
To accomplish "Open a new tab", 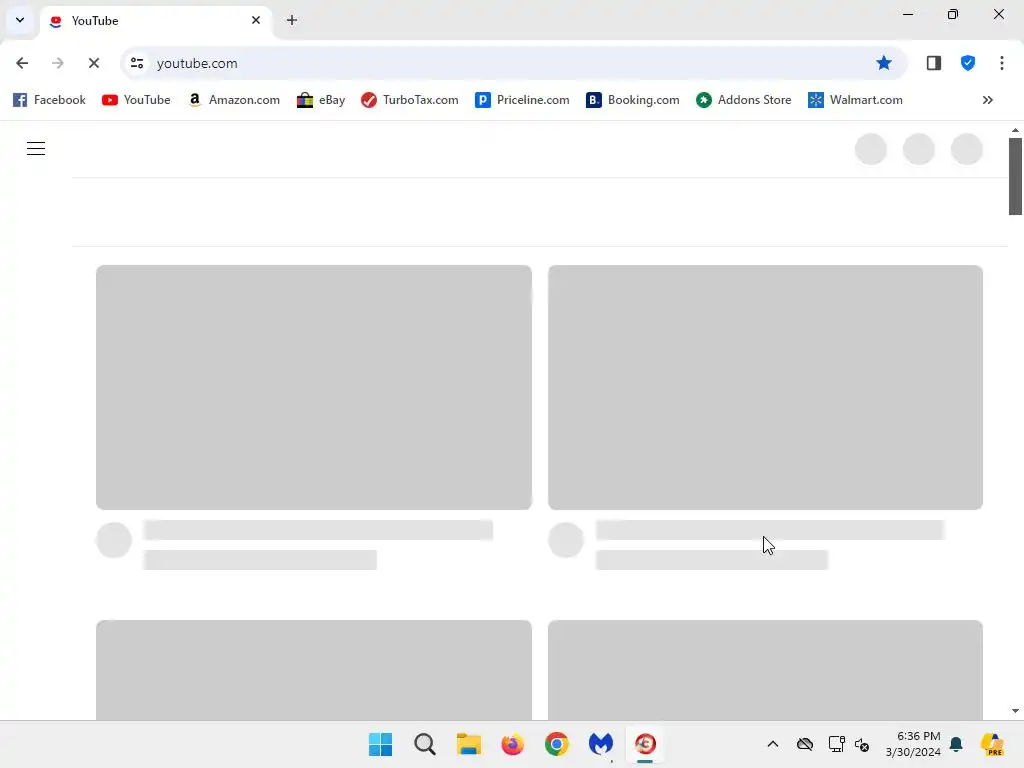I will pyautogui.click(x=292, y=20).
